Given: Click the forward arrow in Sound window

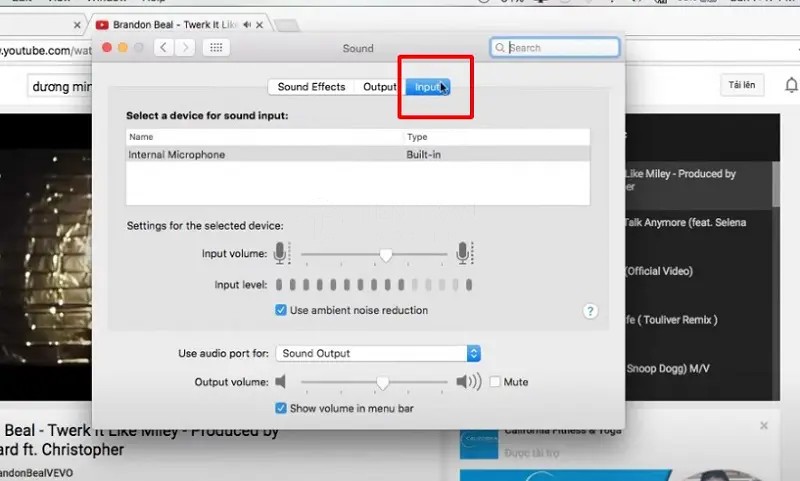Looking at the screenshot, I should click(185, 47).
